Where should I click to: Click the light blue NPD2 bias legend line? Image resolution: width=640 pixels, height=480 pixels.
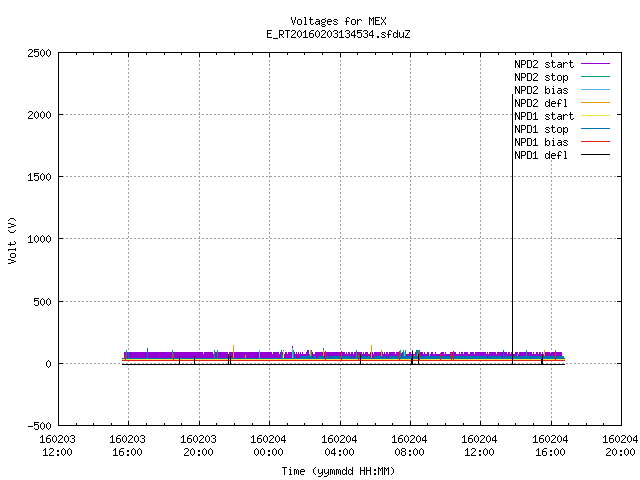coord(595,90)
